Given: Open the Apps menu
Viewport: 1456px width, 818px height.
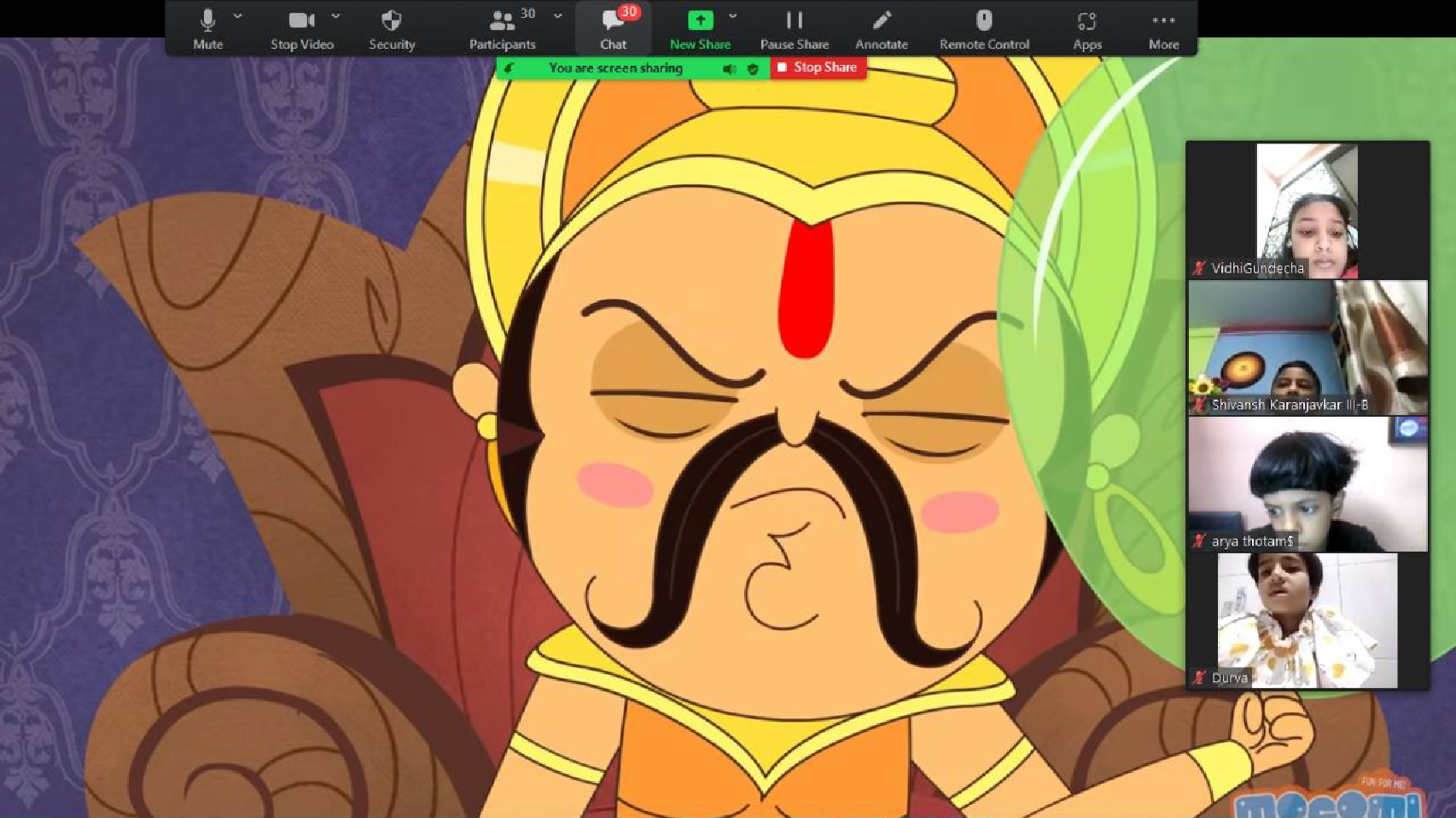Looking at the screenshot, I should click(x=1086, y=28).
